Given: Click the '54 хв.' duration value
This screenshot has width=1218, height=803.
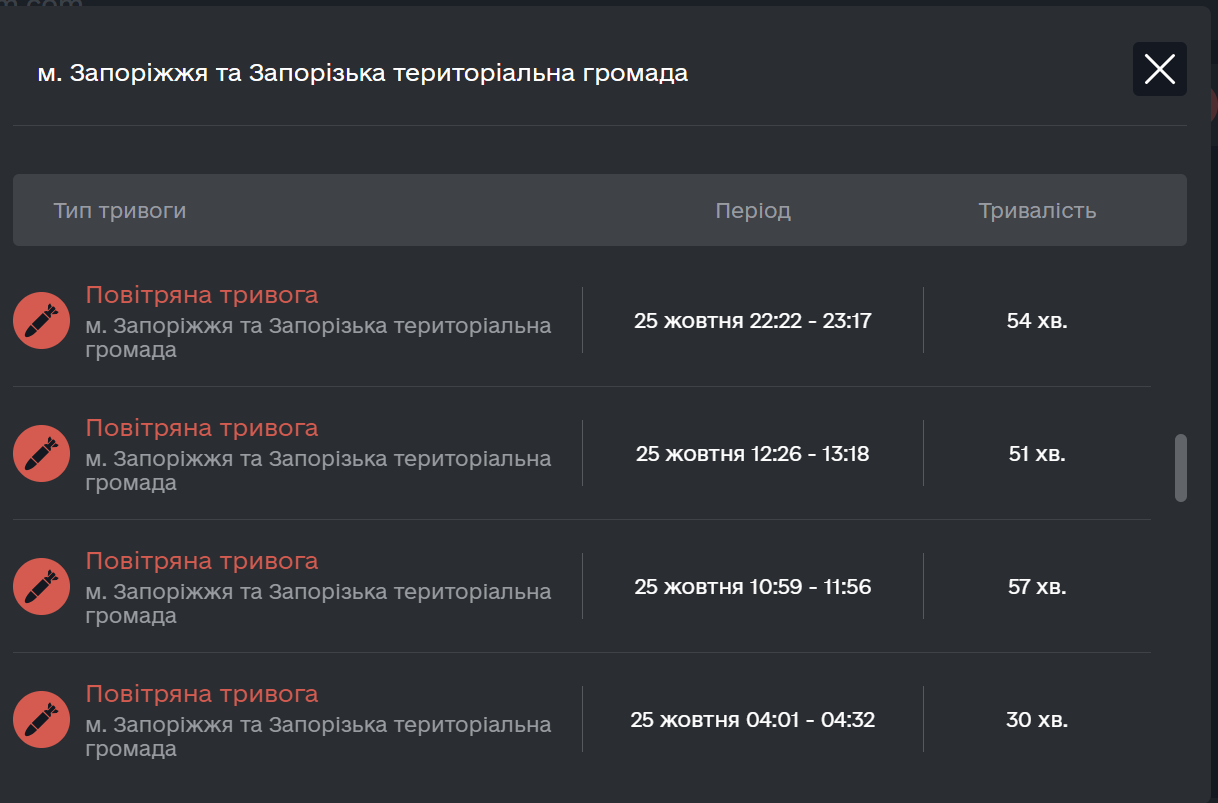Looking at the screenshot, I should click(x=1037, y=321).
